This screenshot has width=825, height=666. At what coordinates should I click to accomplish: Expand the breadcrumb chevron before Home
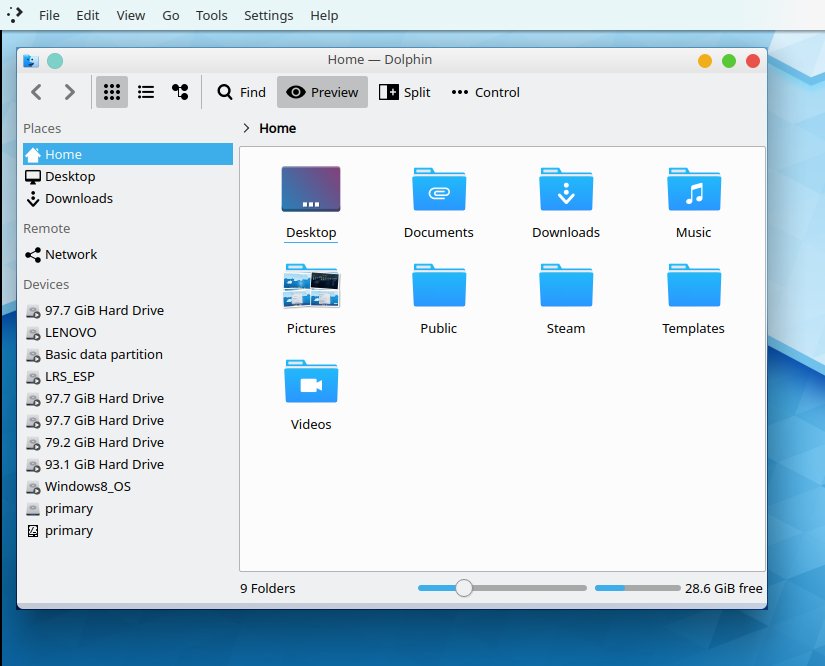(247, 128)
